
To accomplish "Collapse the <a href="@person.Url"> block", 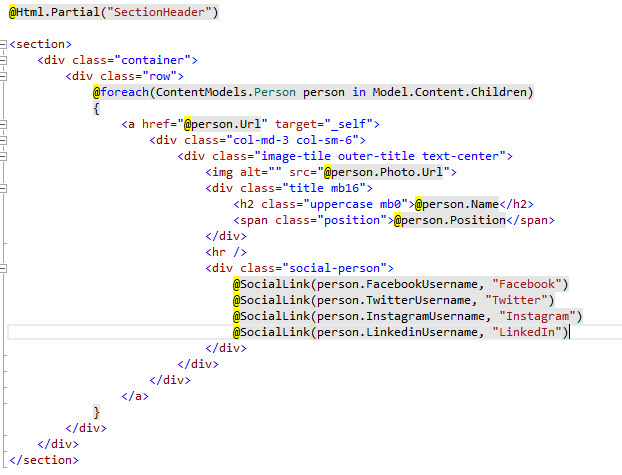I will [x=3, y=124].
